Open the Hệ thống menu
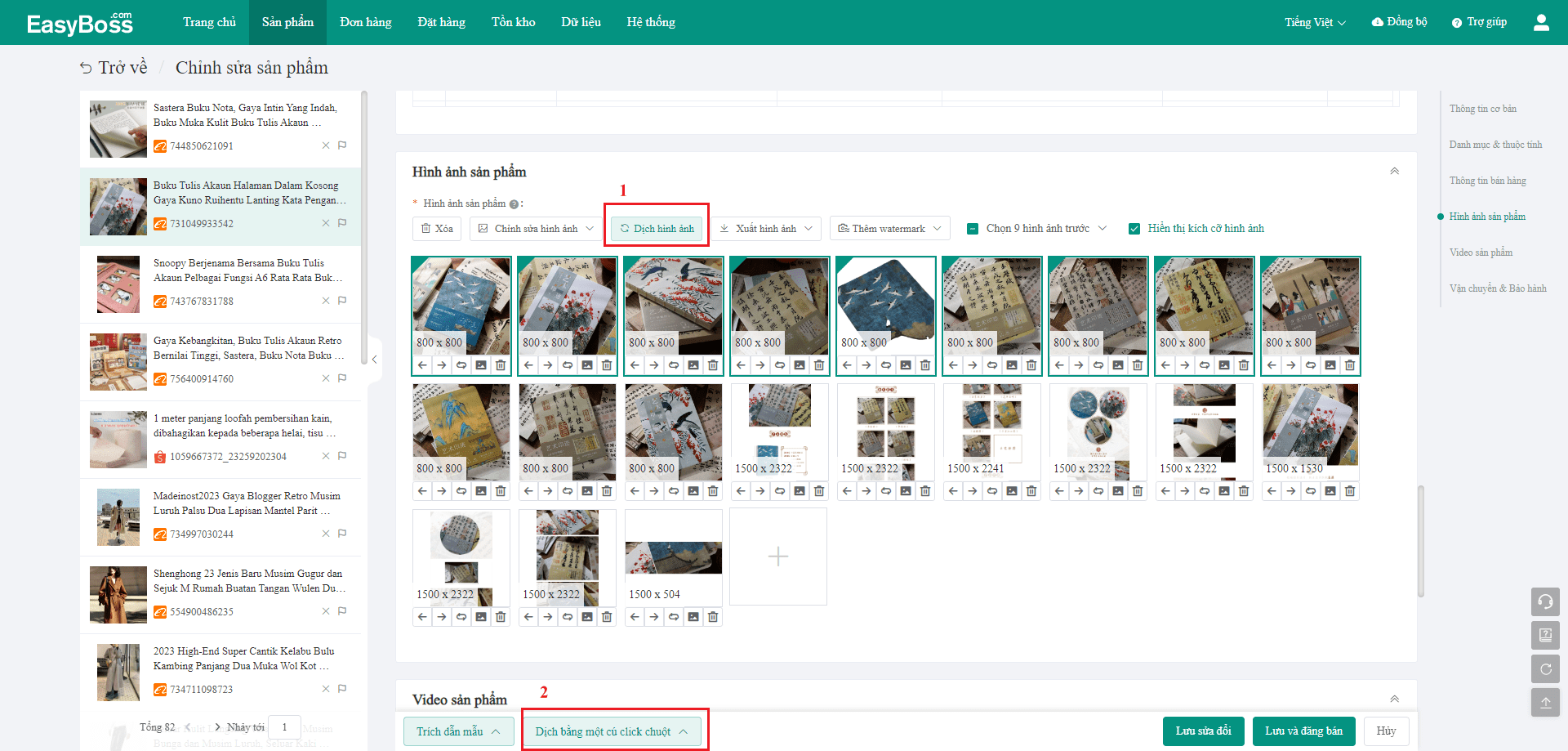 [651, 22]
